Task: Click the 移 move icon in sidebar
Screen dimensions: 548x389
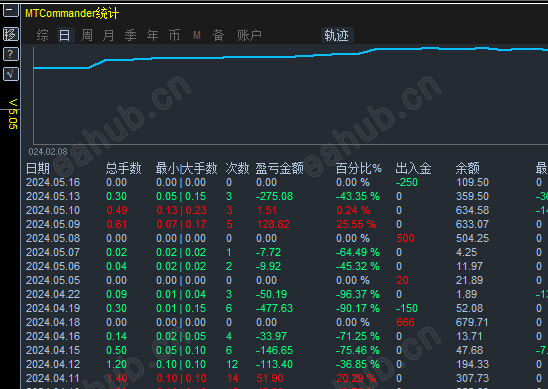Action: coord(10,34)
